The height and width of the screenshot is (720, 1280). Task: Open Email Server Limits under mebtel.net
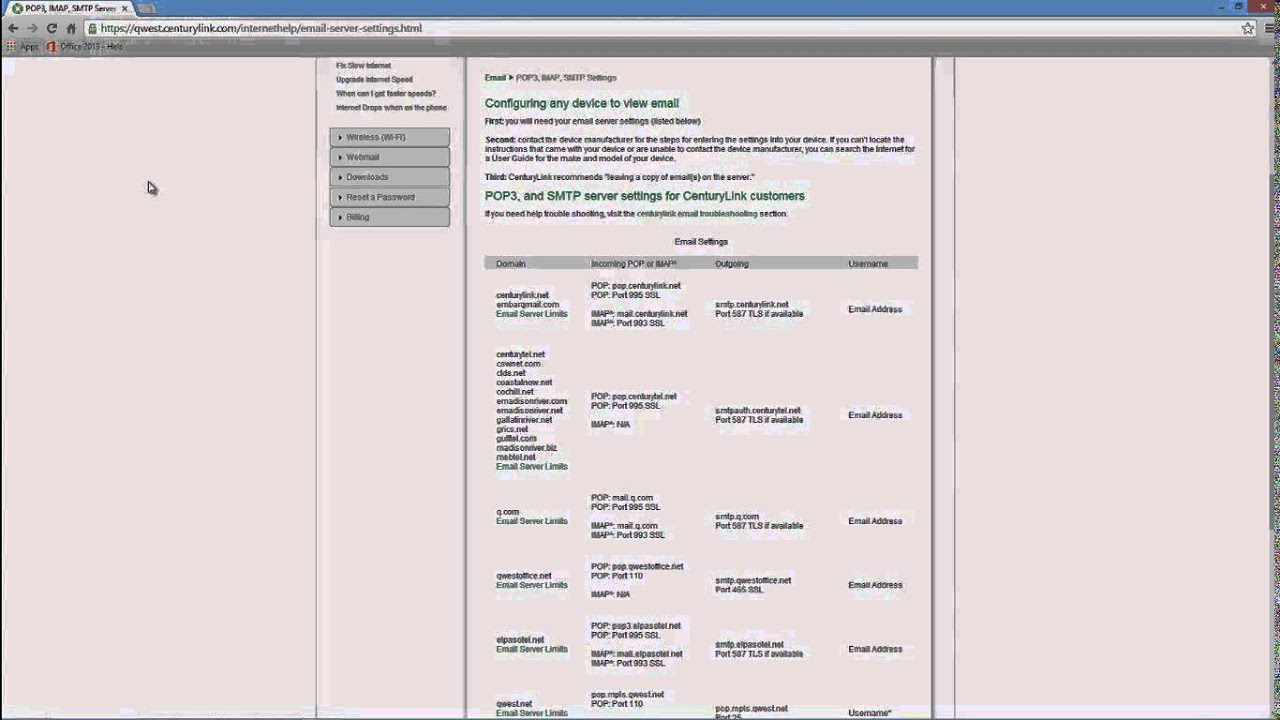point(531,467)
